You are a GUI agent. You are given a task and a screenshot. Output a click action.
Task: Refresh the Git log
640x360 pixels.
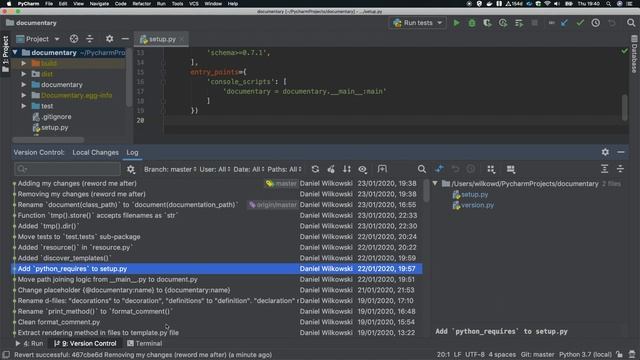coord(315,169)
